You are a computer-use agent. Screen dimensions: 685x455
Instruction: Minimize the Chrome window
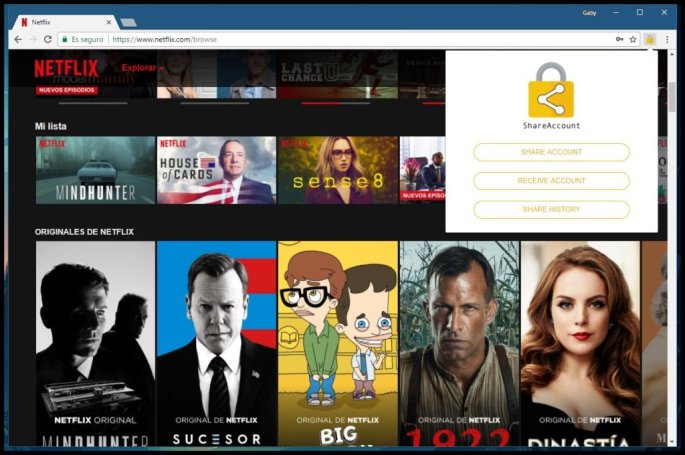[x=616, y=13]
